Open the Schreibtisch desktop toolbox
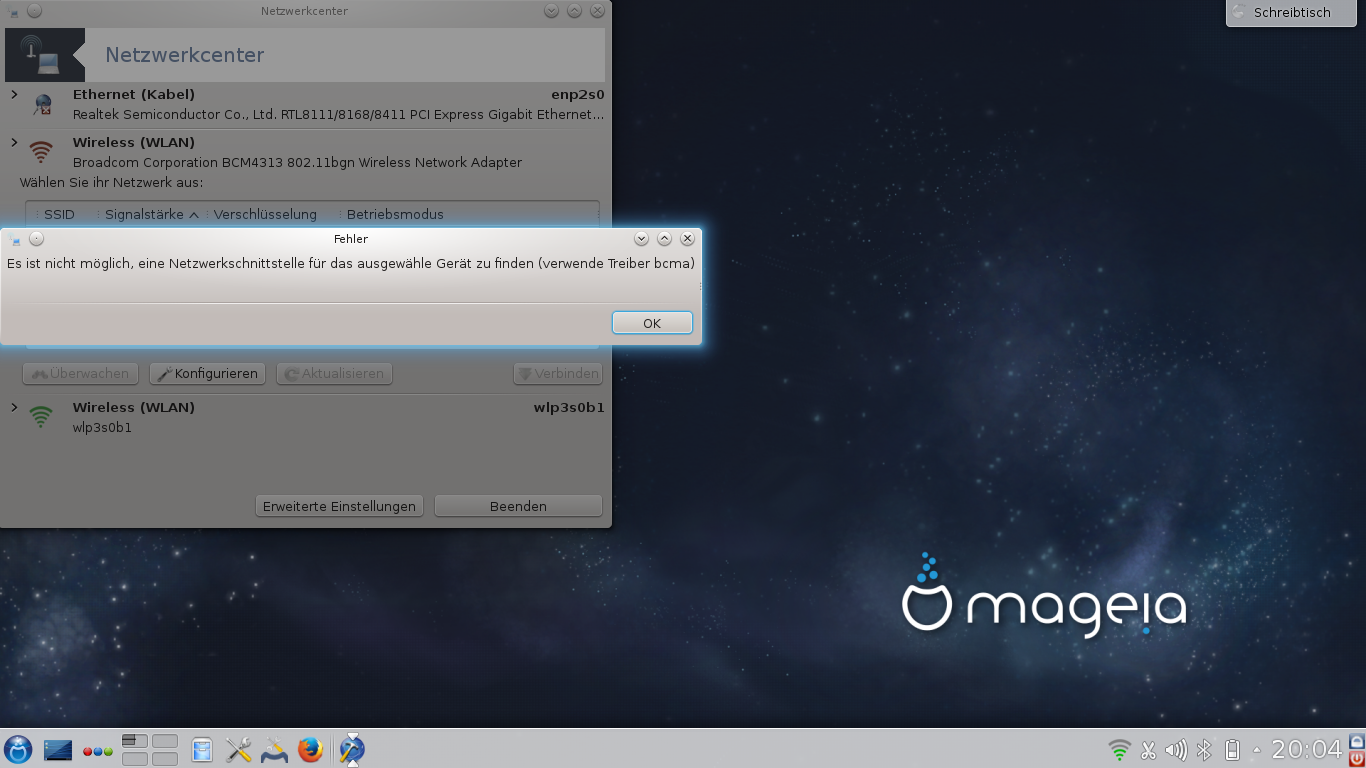1366x768 pixels. coord(1291,13)
